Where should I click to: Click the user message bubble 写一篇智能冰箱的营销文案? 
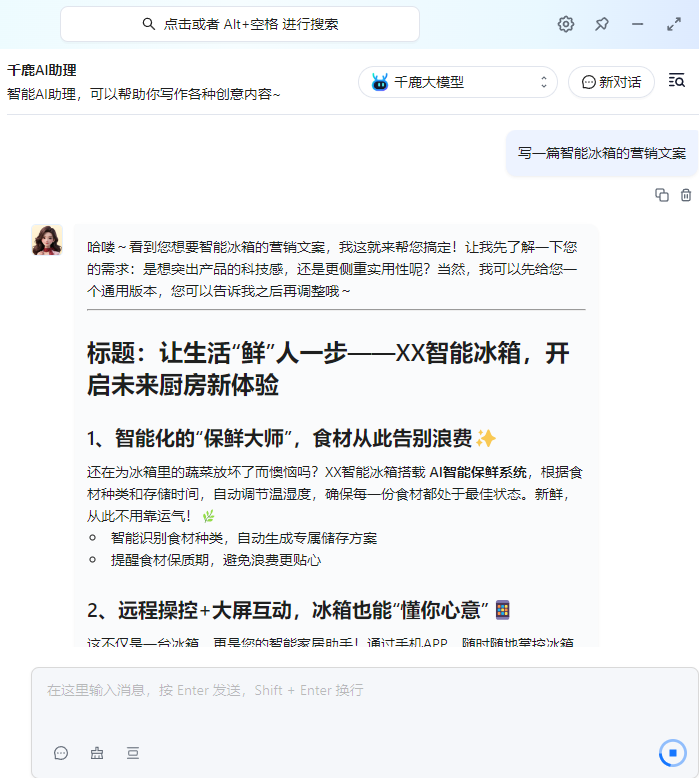tap(601, 153)
